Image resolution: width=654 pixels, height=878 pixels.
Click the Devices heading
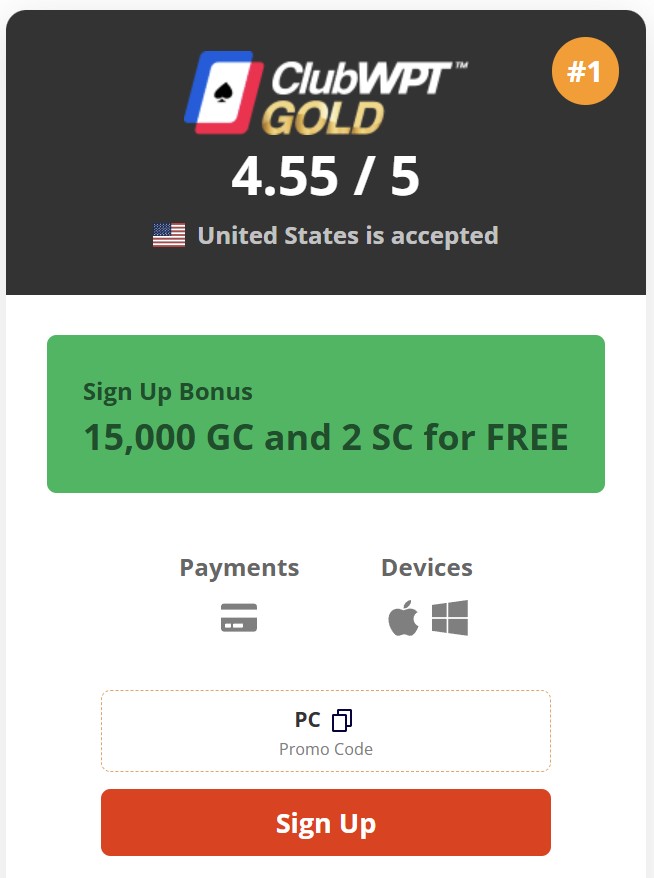coord(427,568)
